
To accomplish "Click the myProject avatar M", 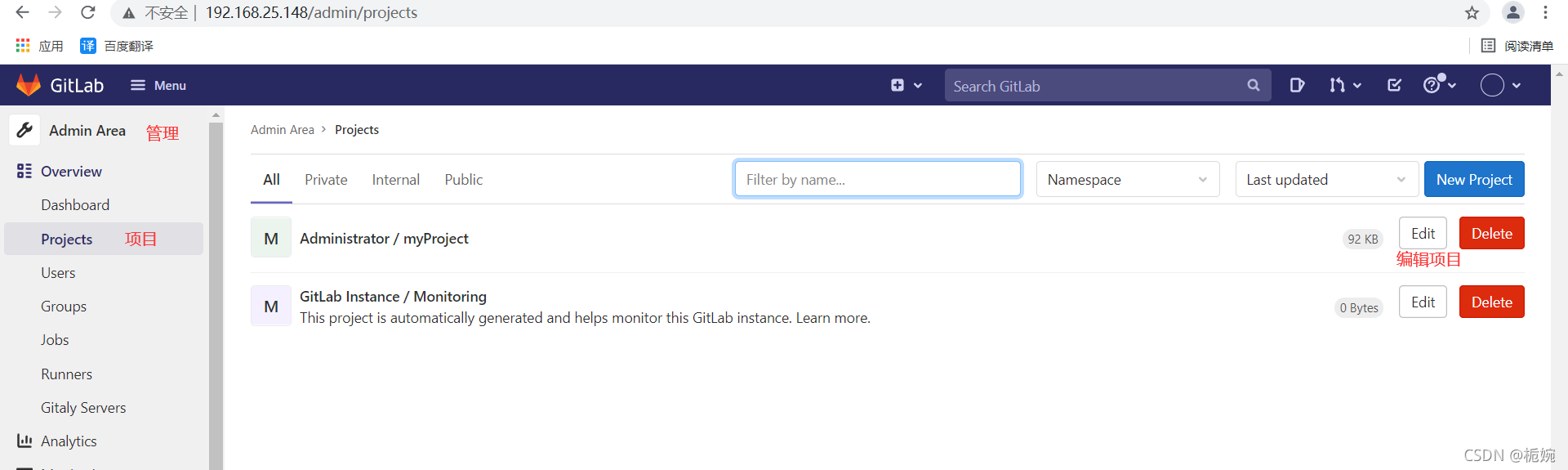I will [x=271, y=238].
